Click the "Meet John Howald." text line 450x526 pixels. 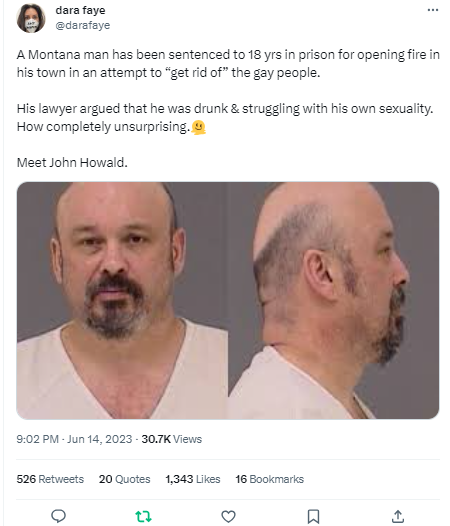click(x=72, y=163)
